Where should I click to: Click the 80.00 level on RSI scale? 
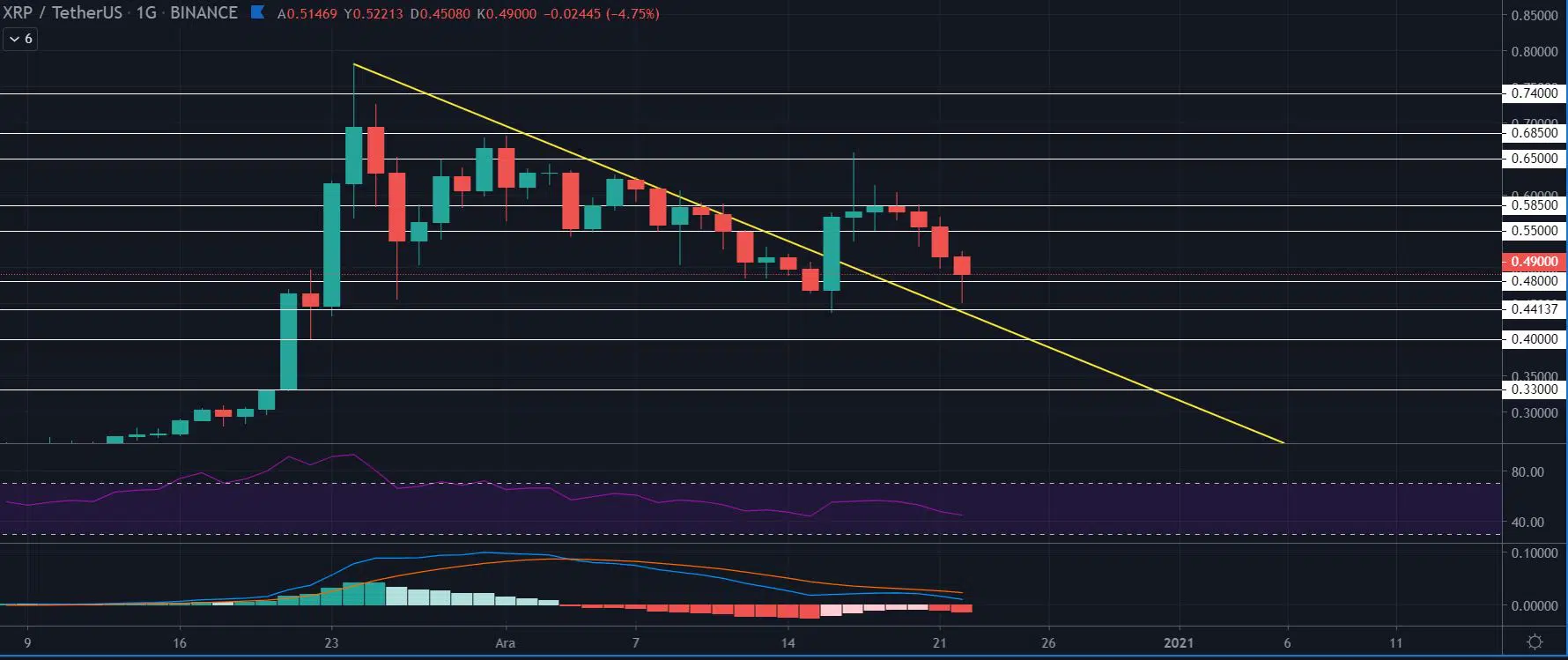[x=1527, y=472]
